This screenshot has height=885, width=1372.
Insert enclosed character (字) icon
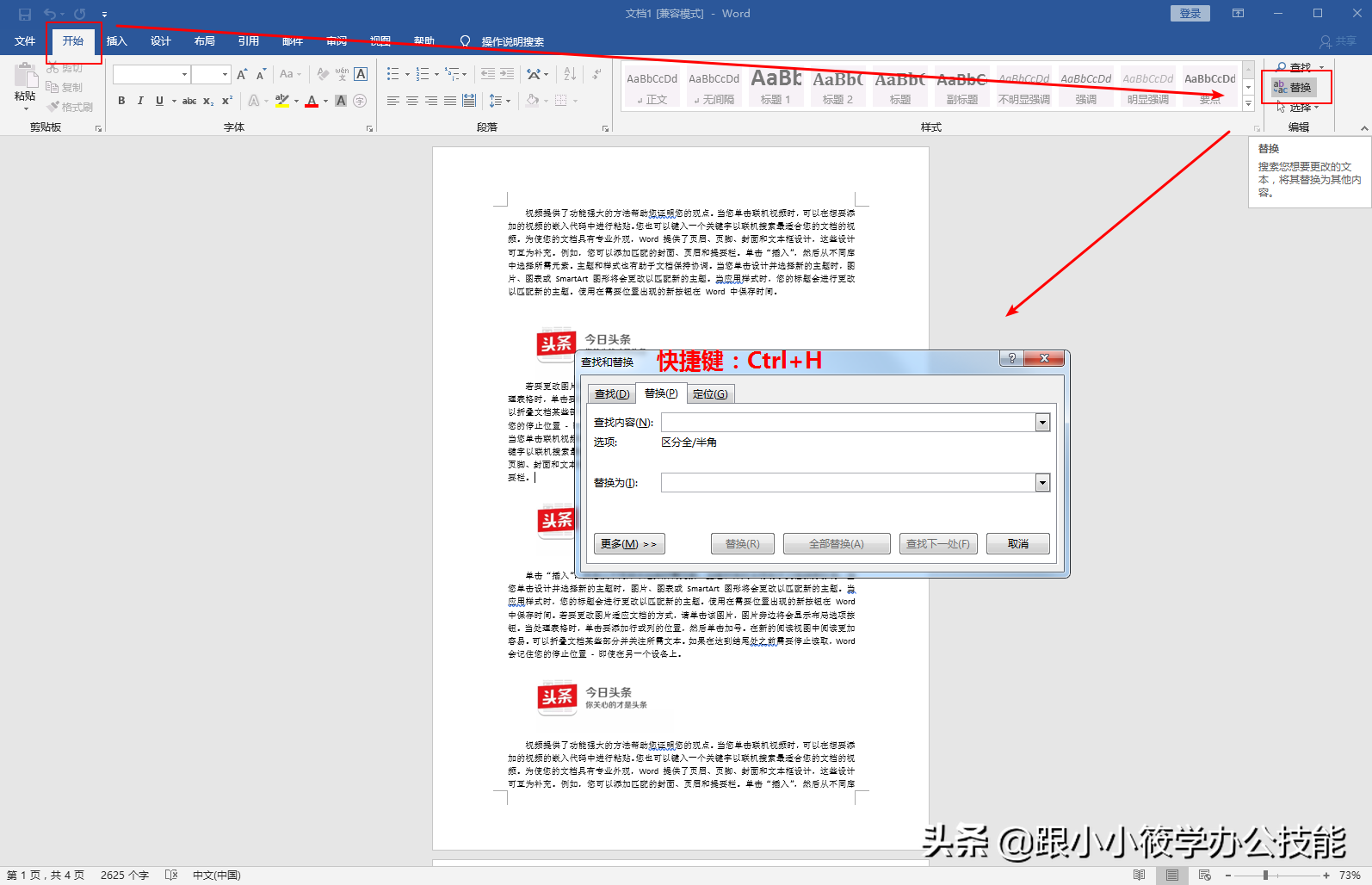click(x=360, y=101)
